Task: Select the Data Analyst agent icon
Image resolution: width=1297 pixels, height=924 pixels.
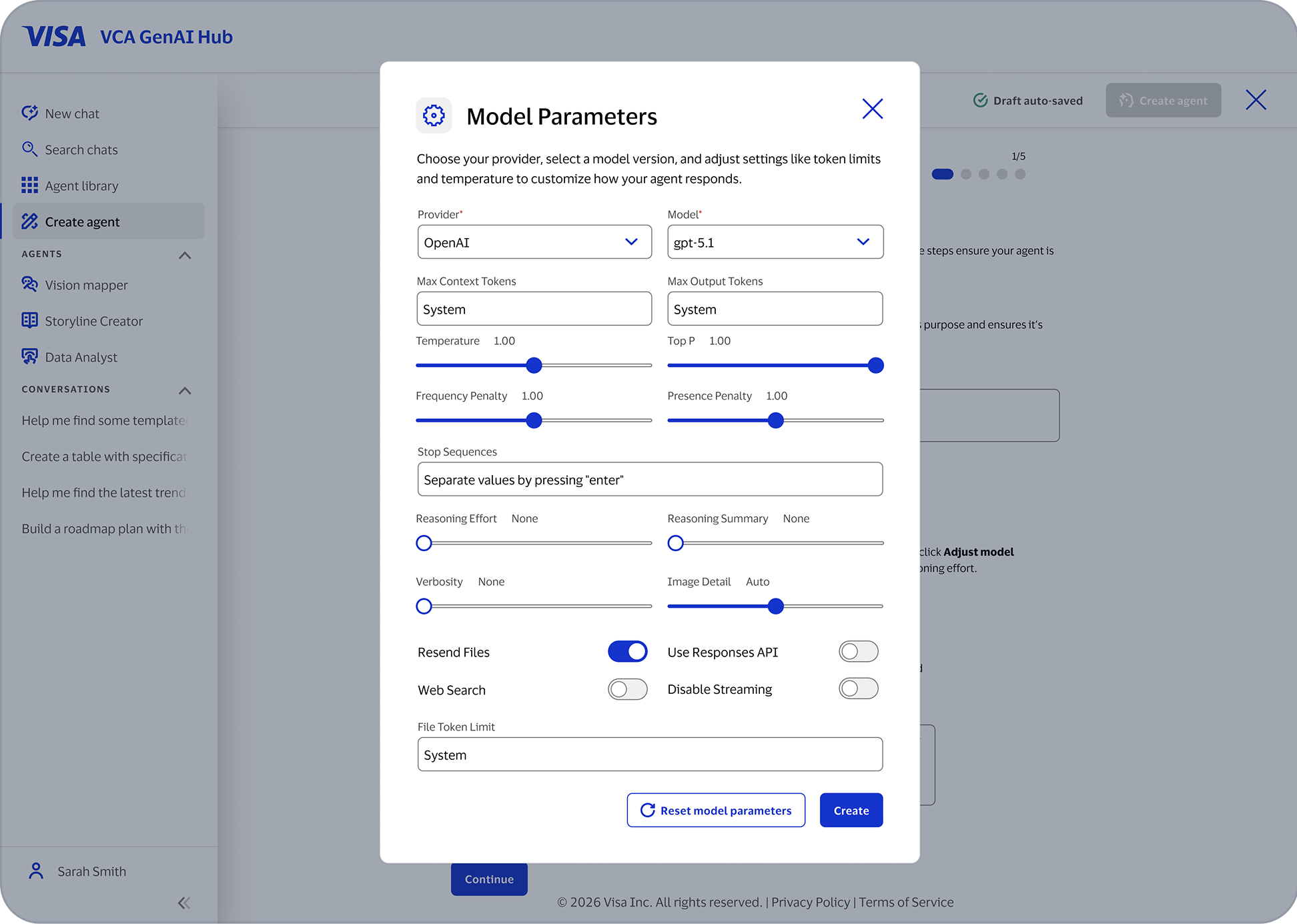Action: (29, 357)
